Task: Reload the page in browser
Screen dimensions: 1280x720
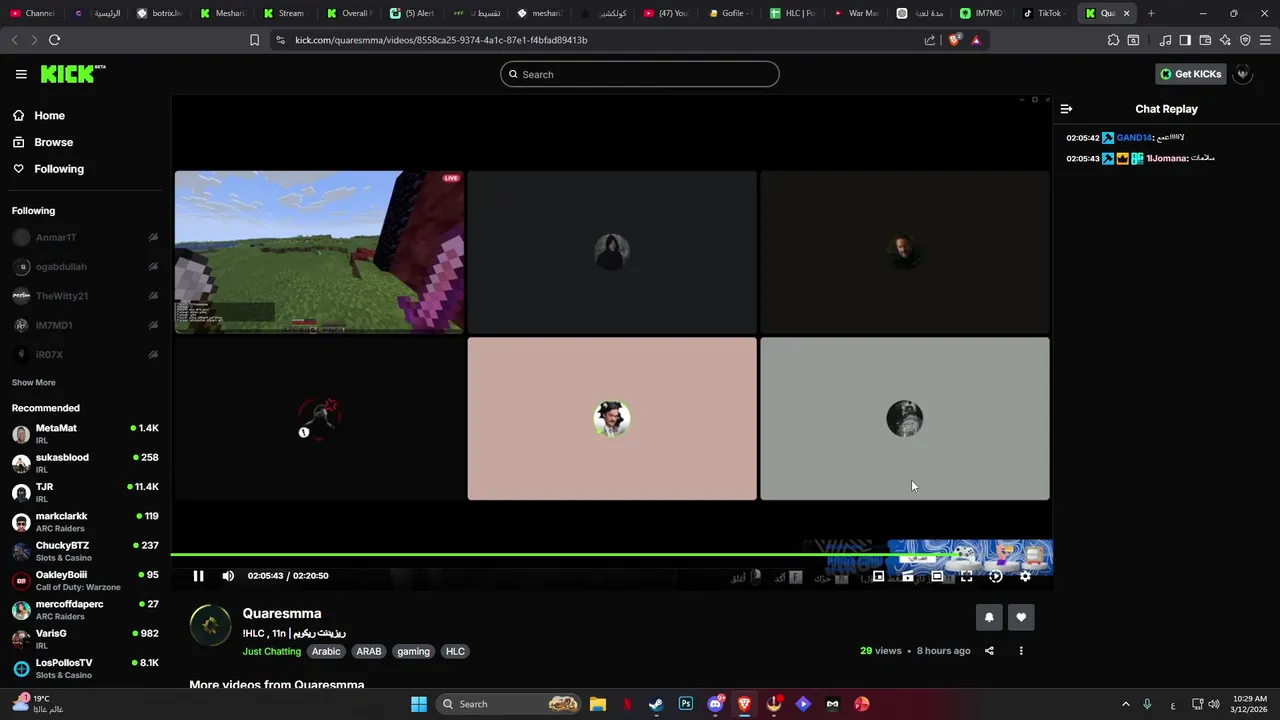Action: click(x=54, y=40)
